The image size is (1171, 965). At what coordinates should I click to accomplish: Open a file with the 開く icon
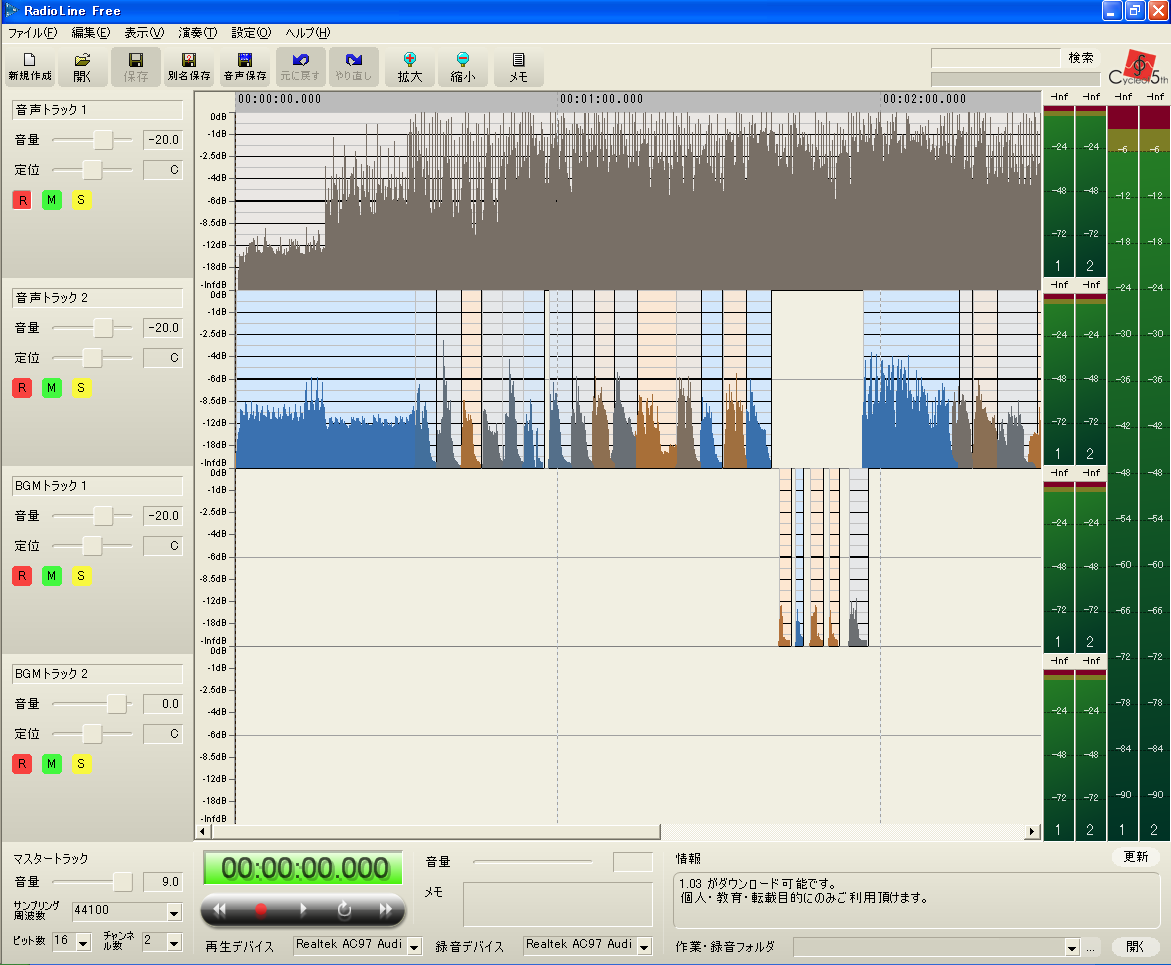(82, 66)
